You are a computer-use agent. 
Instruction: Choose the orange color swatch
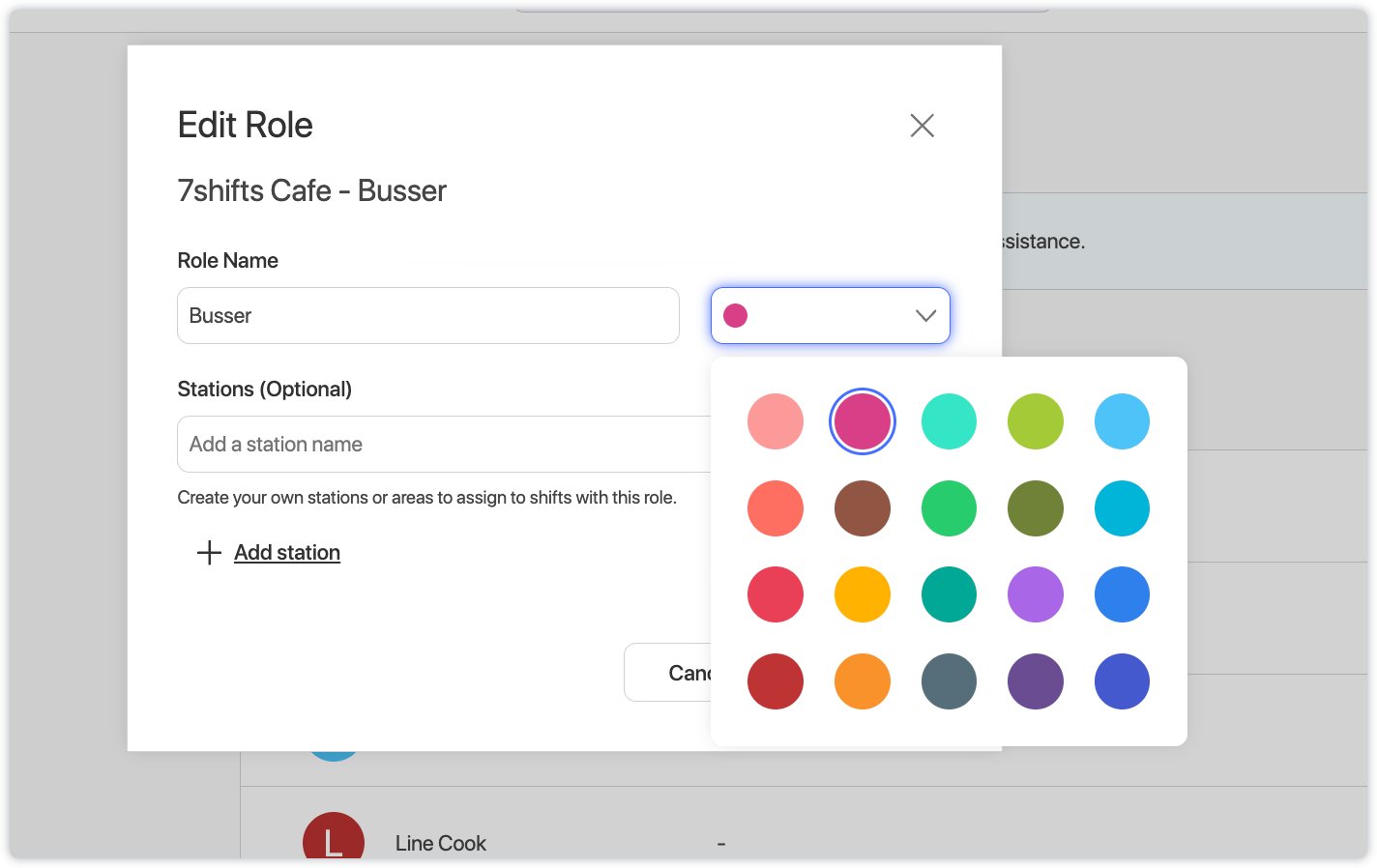click(862, 681)
